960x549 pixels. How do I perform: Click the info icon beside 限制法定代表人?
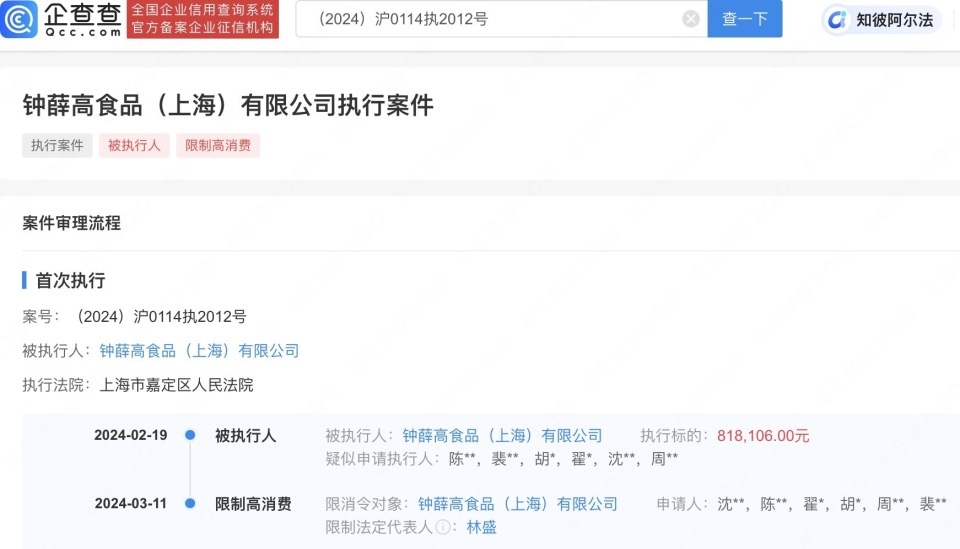pyautogui.click(x=442, y=528)
